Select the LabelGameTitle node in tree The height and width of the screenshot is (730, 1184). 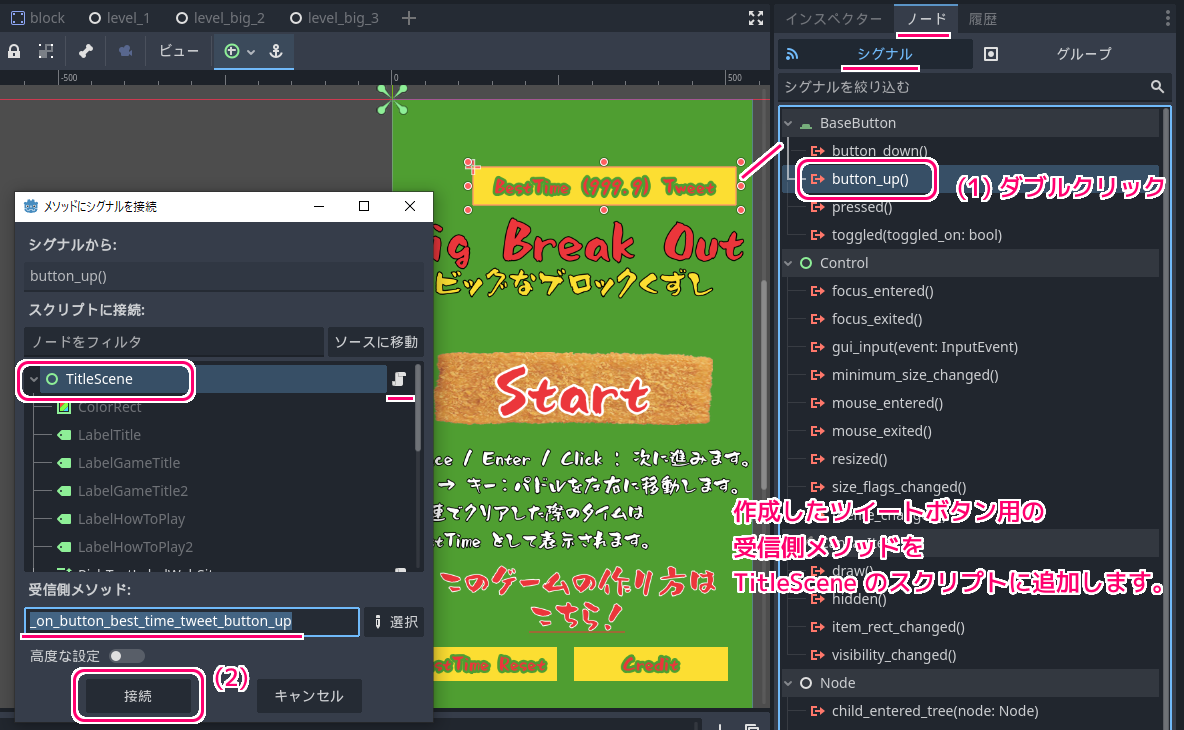pos(129,463)
